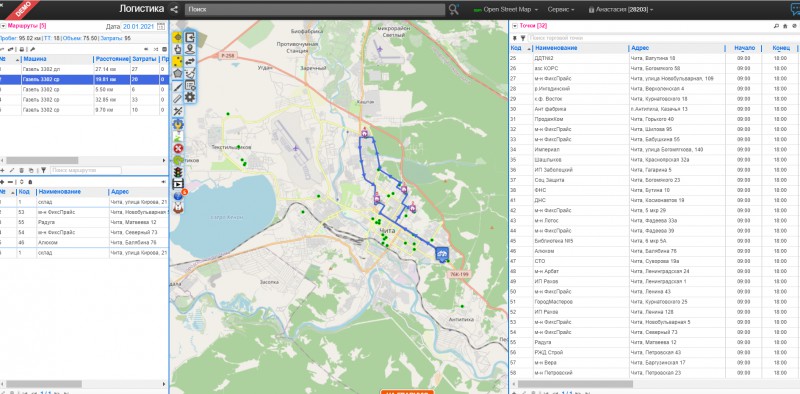Viewport: 800px width, 394px height.
Task: Click the calendar icon next to date 20.01.2021
Action: pyautogui.click(x=161, y=27)
